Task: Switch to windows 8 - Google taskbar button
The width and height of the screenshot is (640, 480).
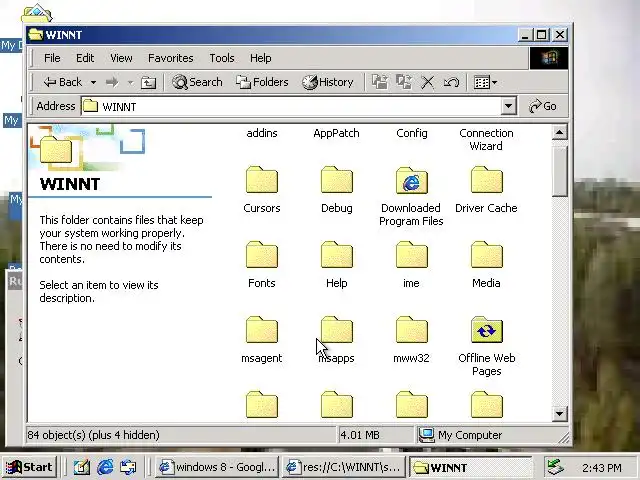Action: pos(218,467)
